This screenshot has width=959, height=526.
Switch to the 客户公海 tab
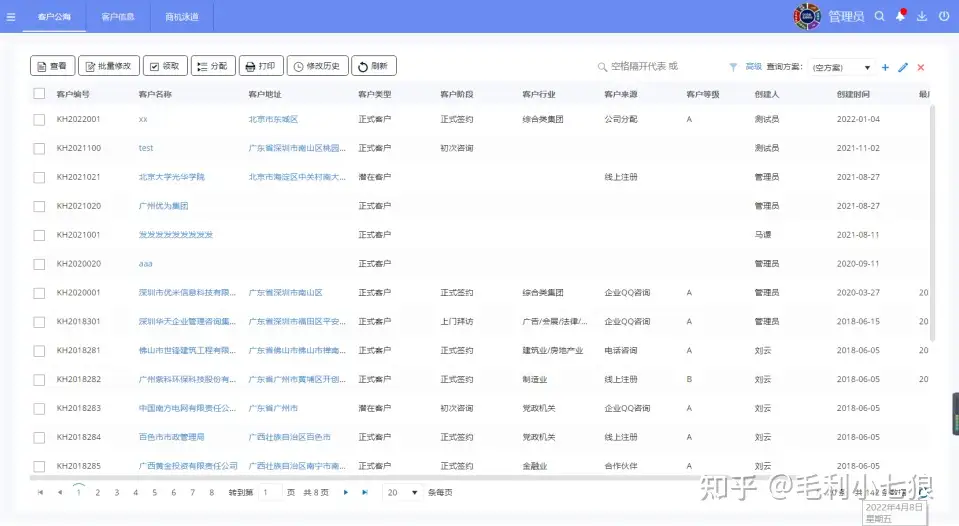coord(54,17)
